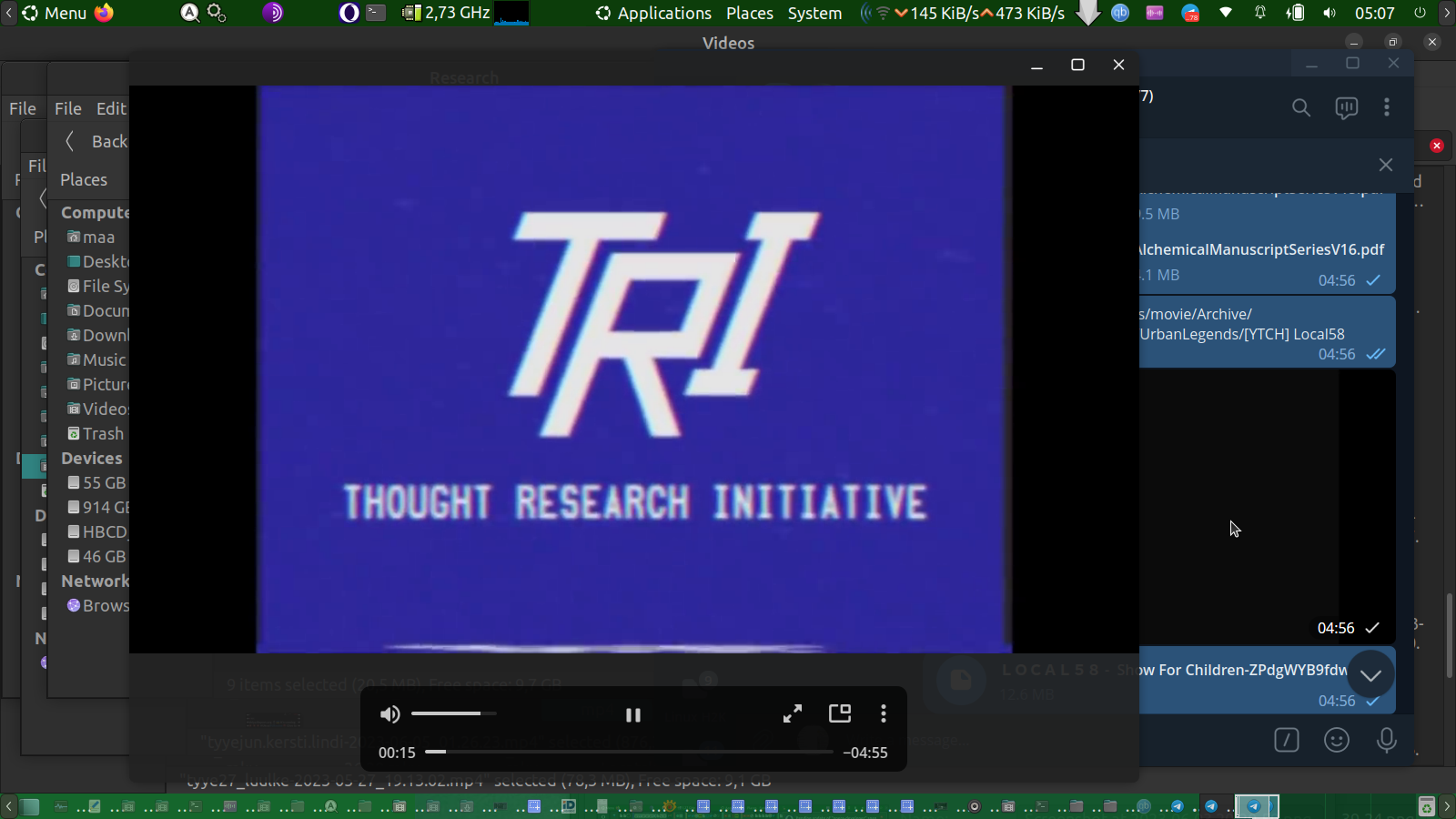Screen dimensions: 1456x819
Task: Open Trash in the sidebar
Action: coord(96,434)
